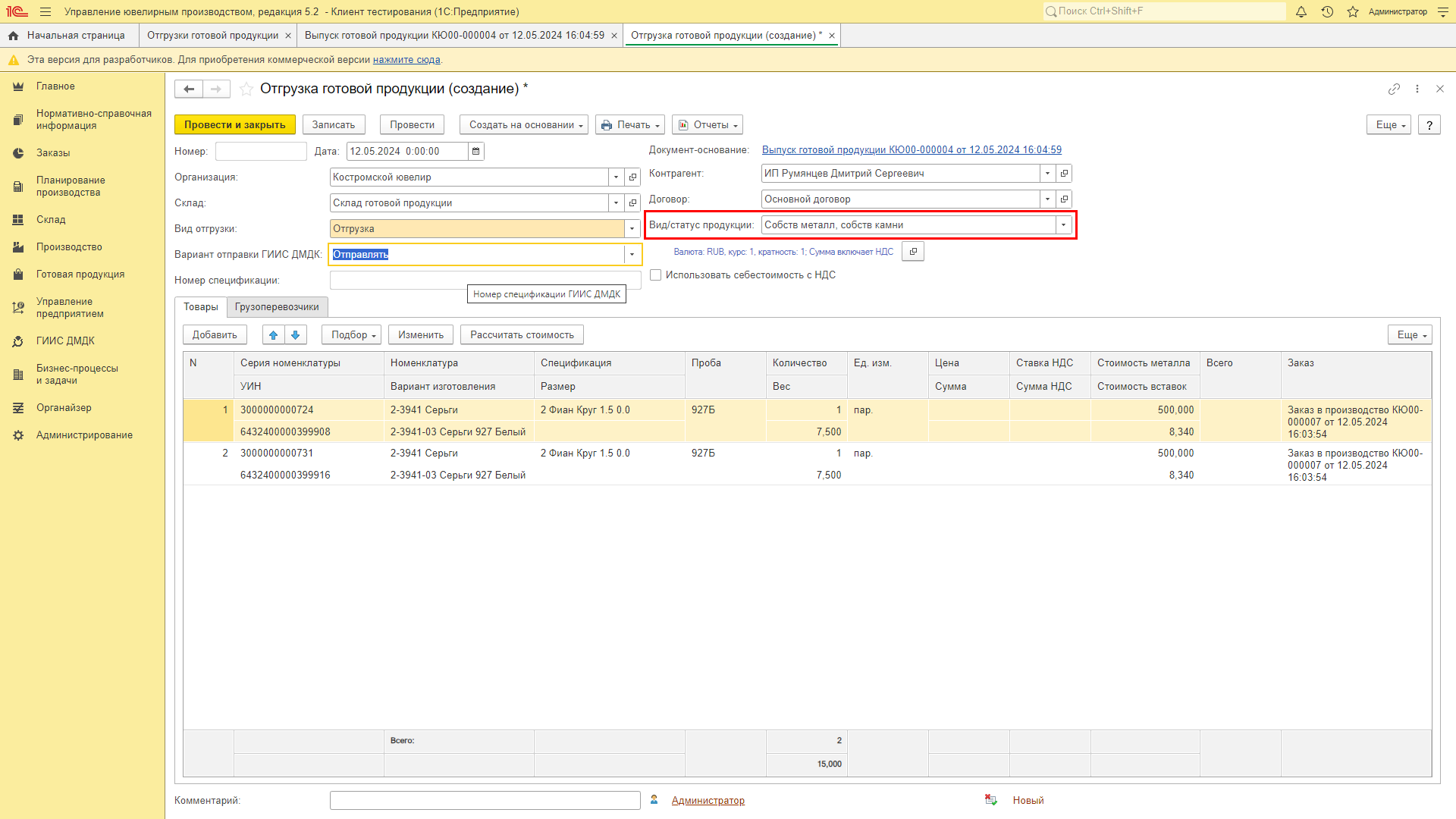Open Администратор link at bottom
Image resolution: width=1456 pixels, height=819 pixels.
tap(708, 801)
